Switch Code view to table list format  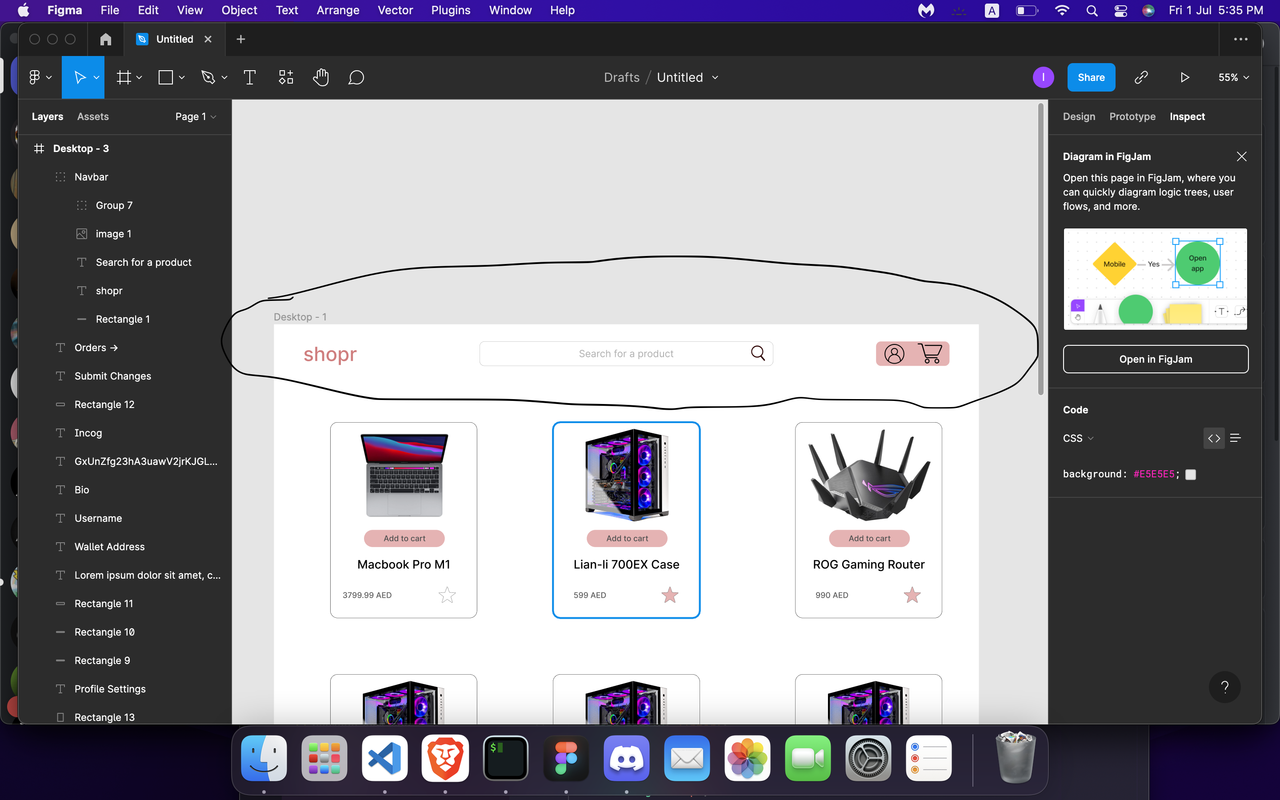[1236, 438]
